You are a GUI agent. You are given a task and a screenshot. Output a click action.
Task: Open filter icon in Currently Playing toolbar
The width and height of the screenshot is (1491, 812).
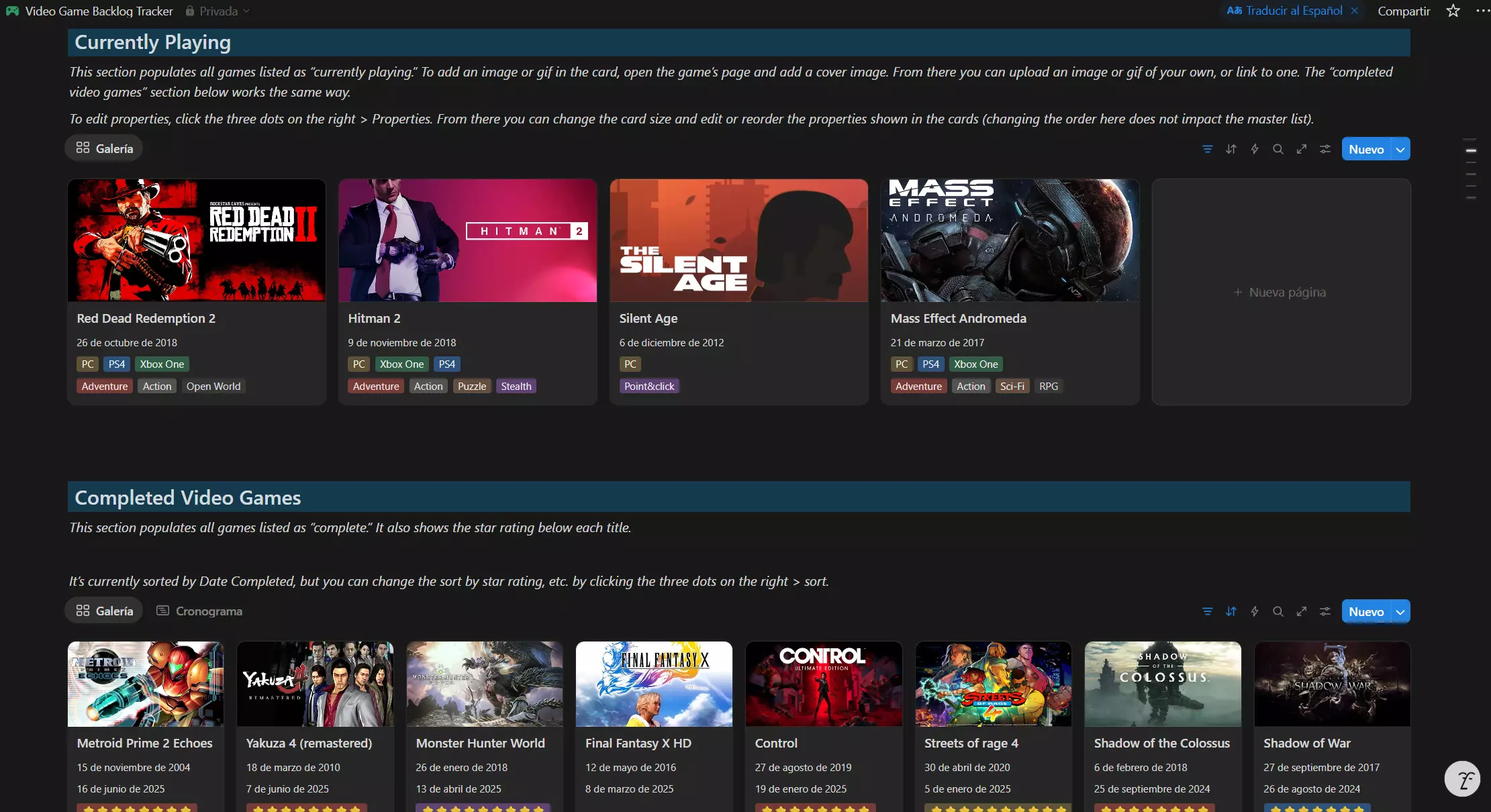(1208, 149)
